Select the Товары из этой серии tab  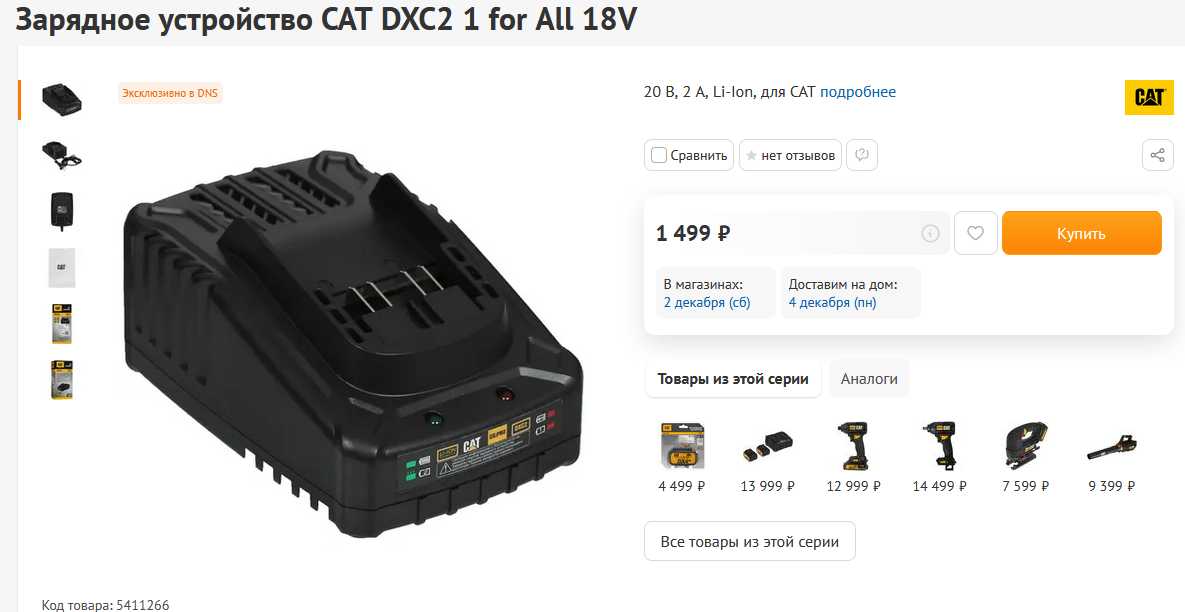[733, 379]
